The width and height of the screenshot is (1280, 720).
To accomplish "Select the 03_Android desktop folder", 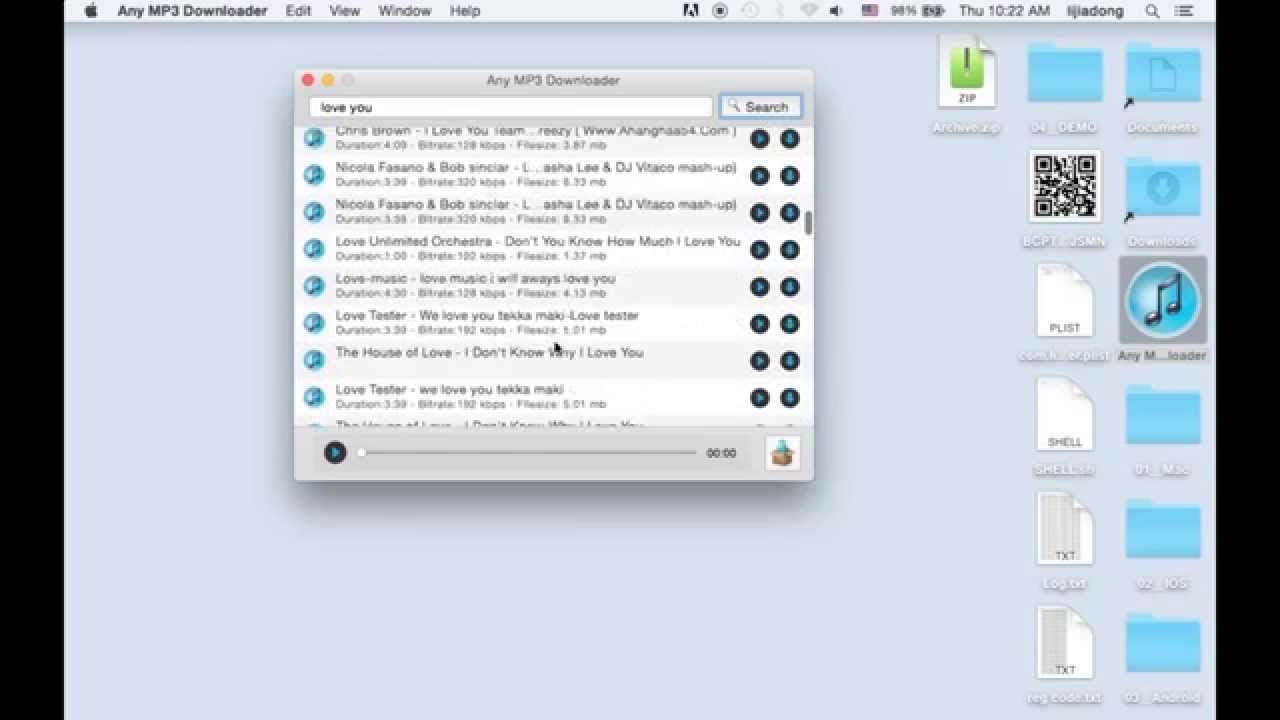I will tap(1162, 656).
